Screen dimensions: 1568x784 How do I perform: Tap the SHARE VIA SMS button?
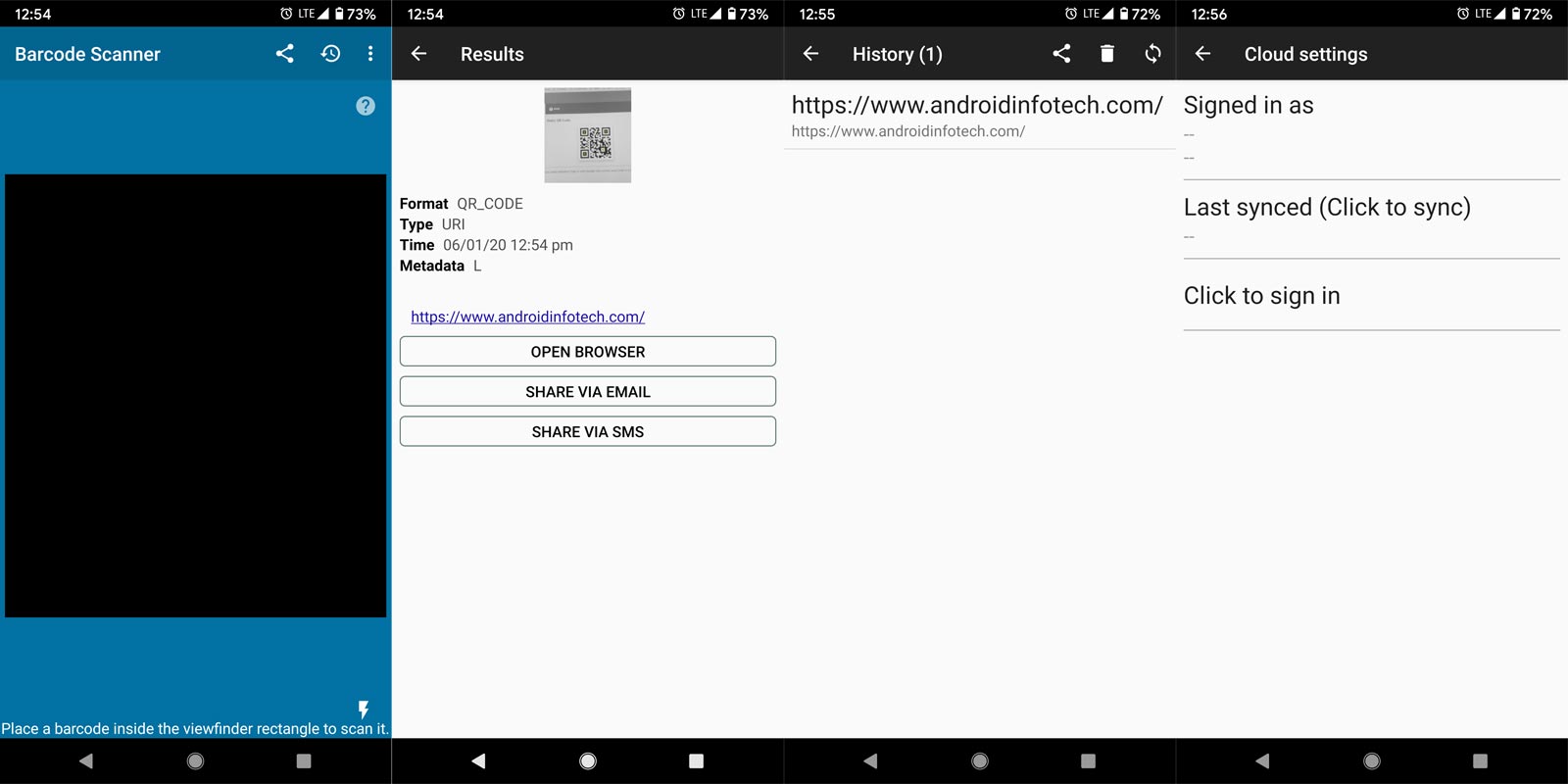[x=588, y=432]
